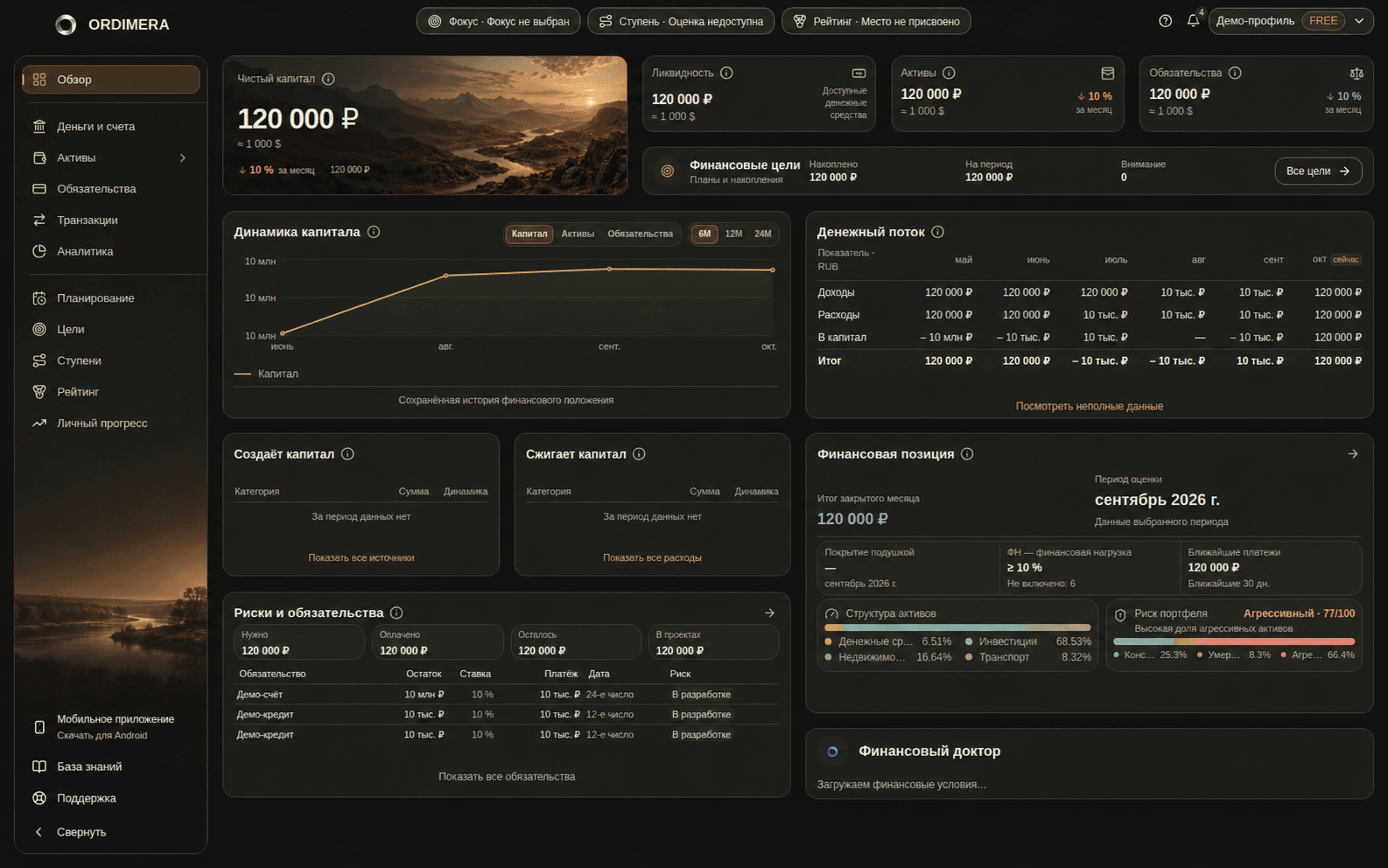
Task: Click info icon next to Денежный поток
Action: point(937,232)
